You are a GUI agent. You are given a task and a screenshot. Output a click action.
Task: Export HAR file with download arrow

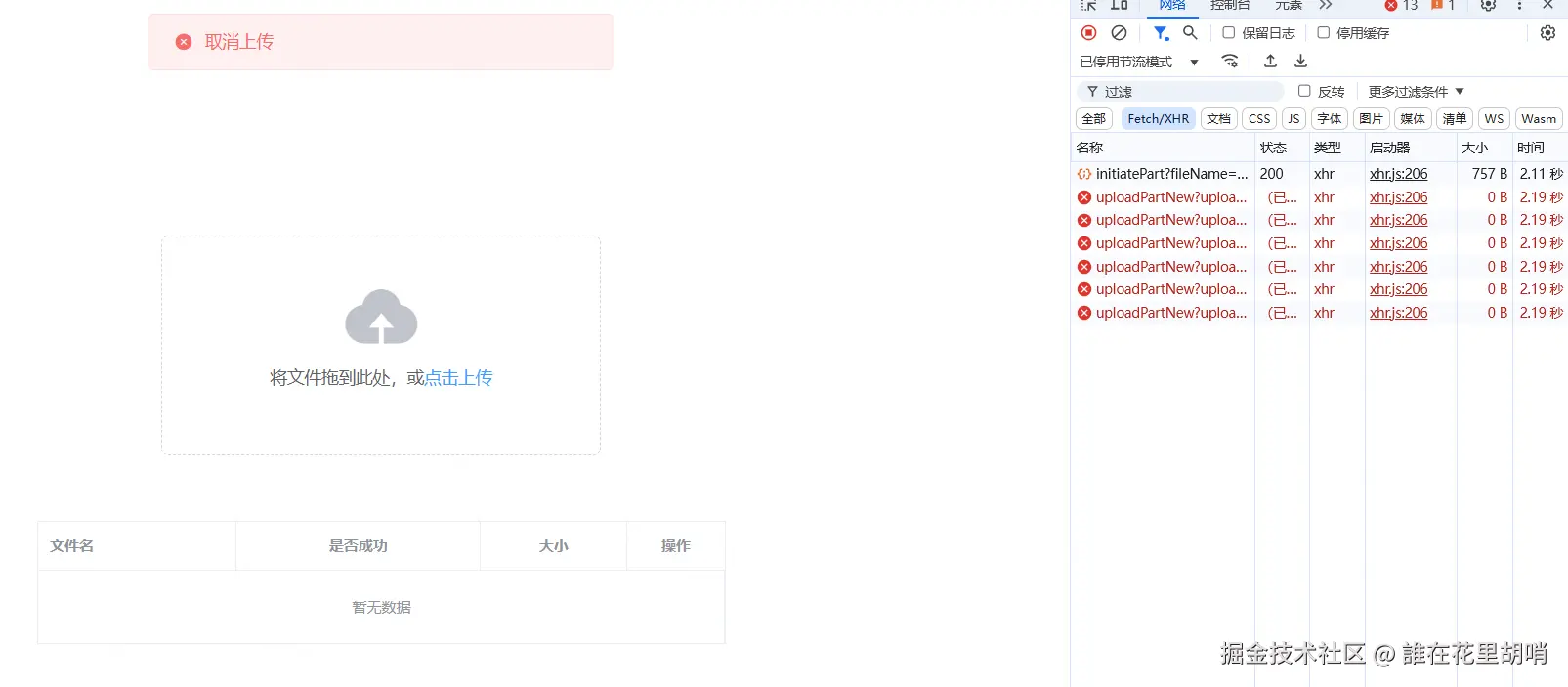tap(1300, 61)
